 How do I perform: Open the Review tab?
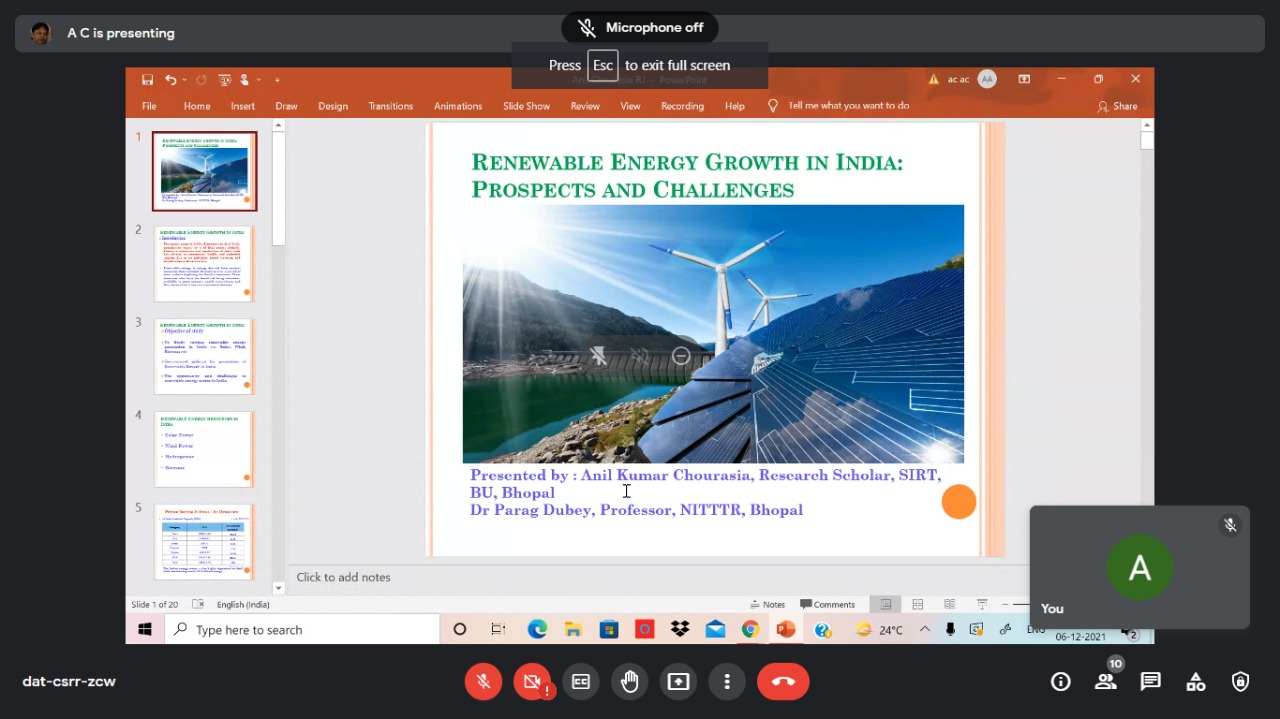click(585, 106)
